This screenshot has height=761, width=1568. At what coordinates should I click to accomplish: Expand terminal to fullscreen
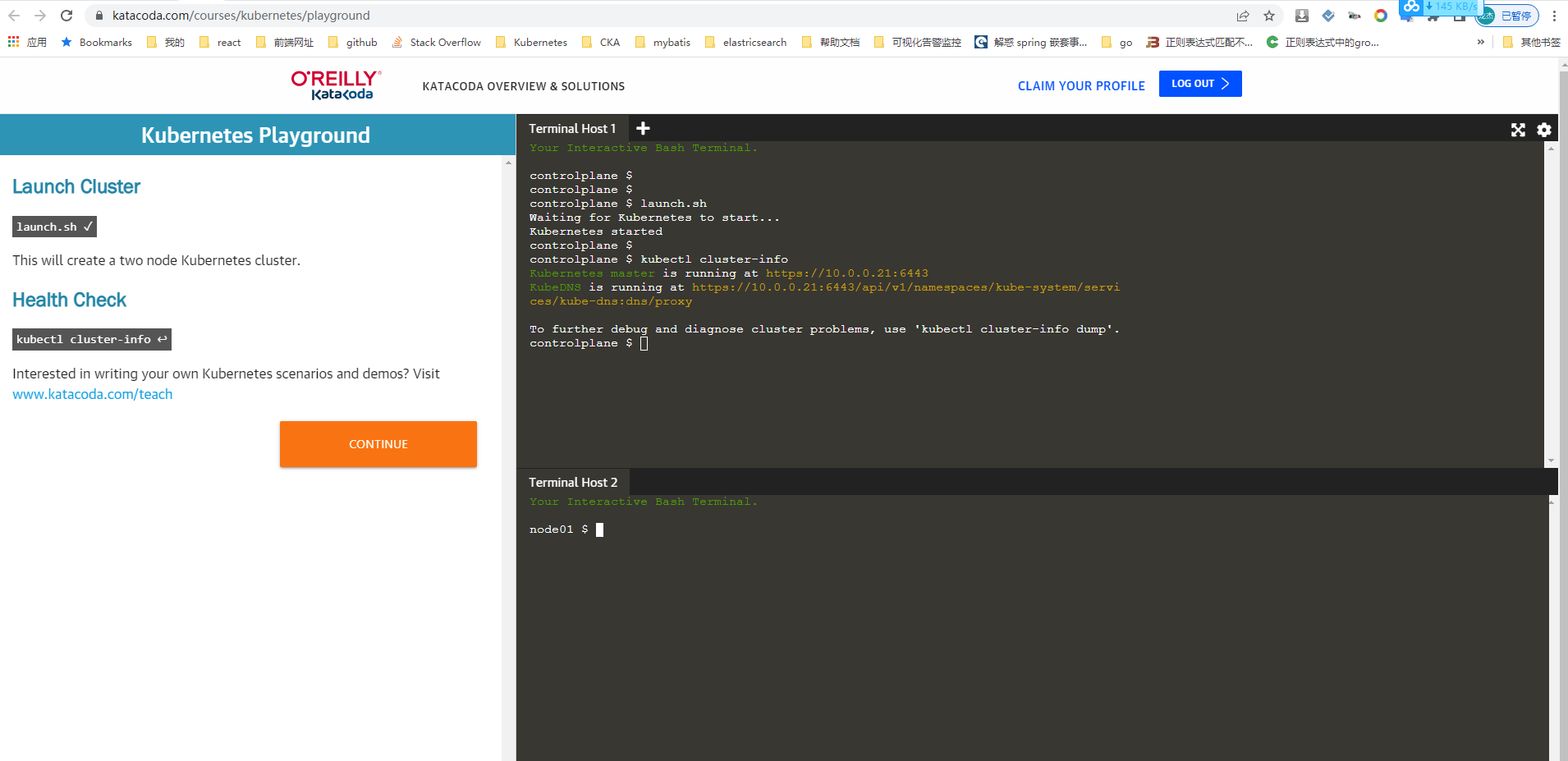point(1518,130)
